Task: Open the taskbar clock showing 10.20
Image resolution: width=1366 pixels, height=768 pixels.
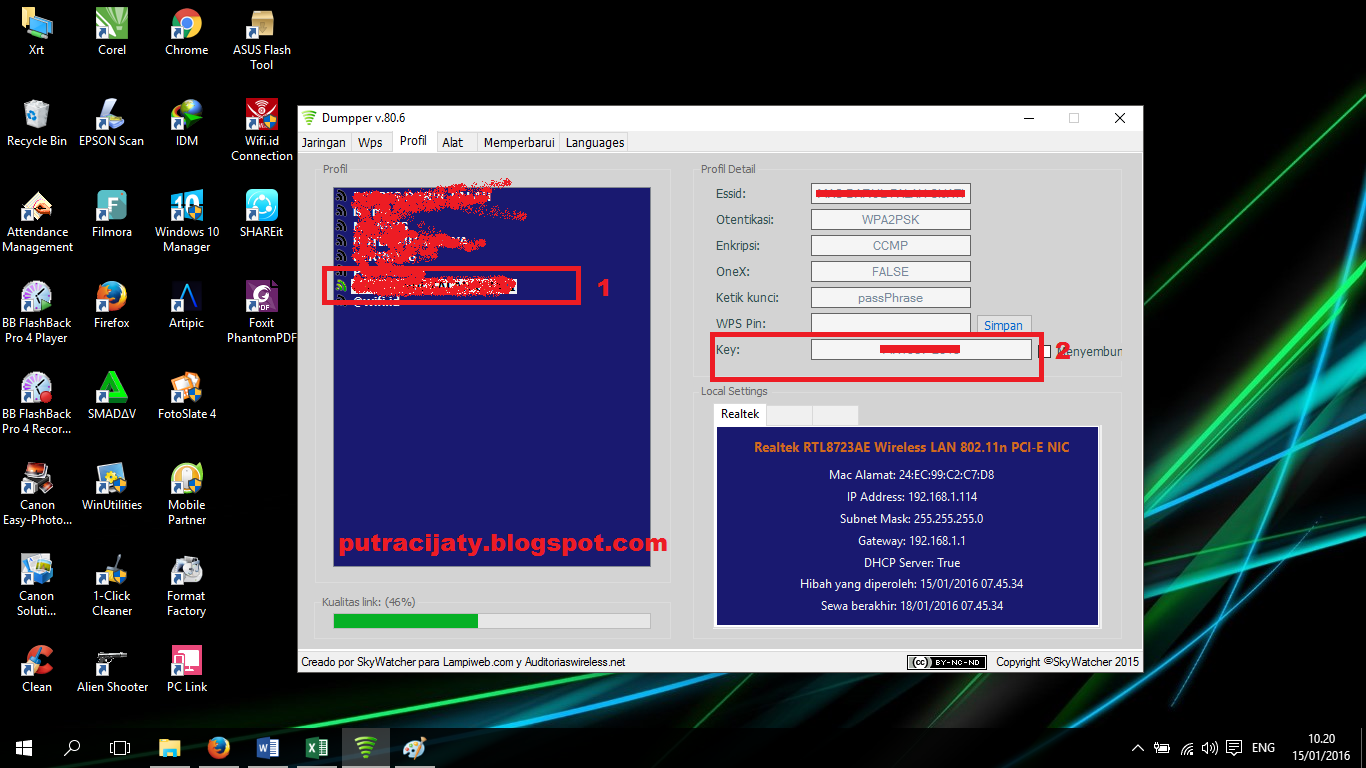Action: tap(1320, 748)
